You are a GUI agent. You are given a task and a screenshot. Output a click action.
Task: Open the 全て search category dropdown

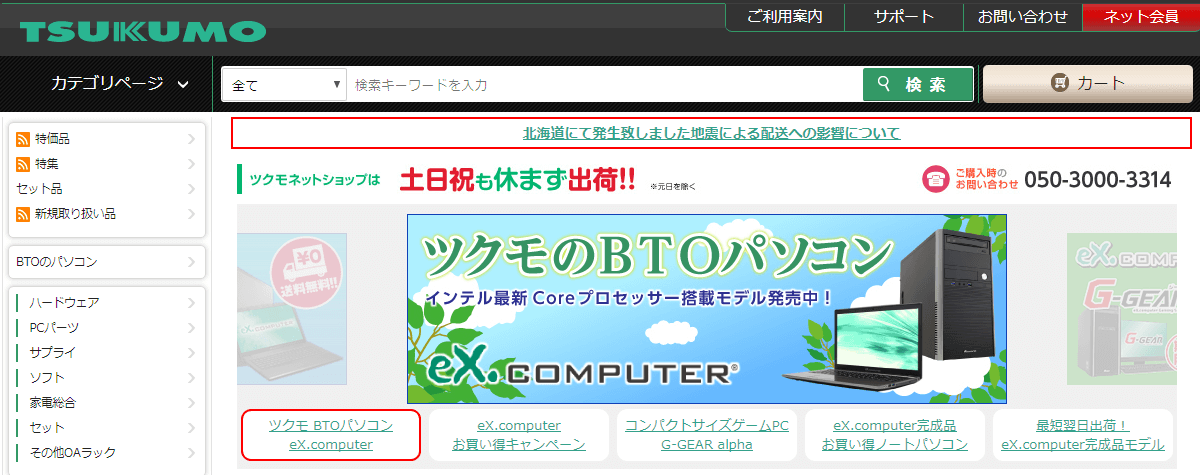pyautogui.click(x=284, y=85)
